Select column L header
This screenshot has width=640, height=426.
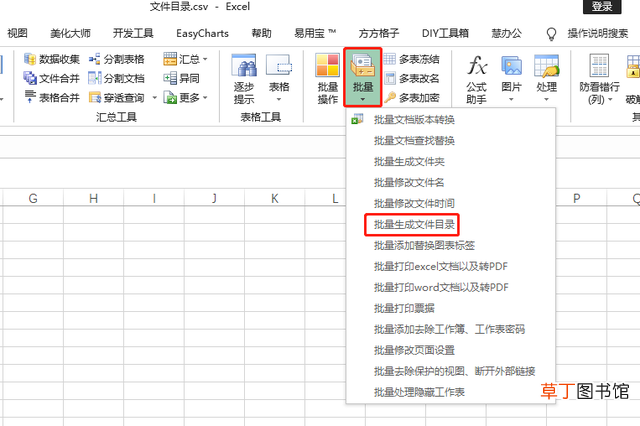coord(326,198)
